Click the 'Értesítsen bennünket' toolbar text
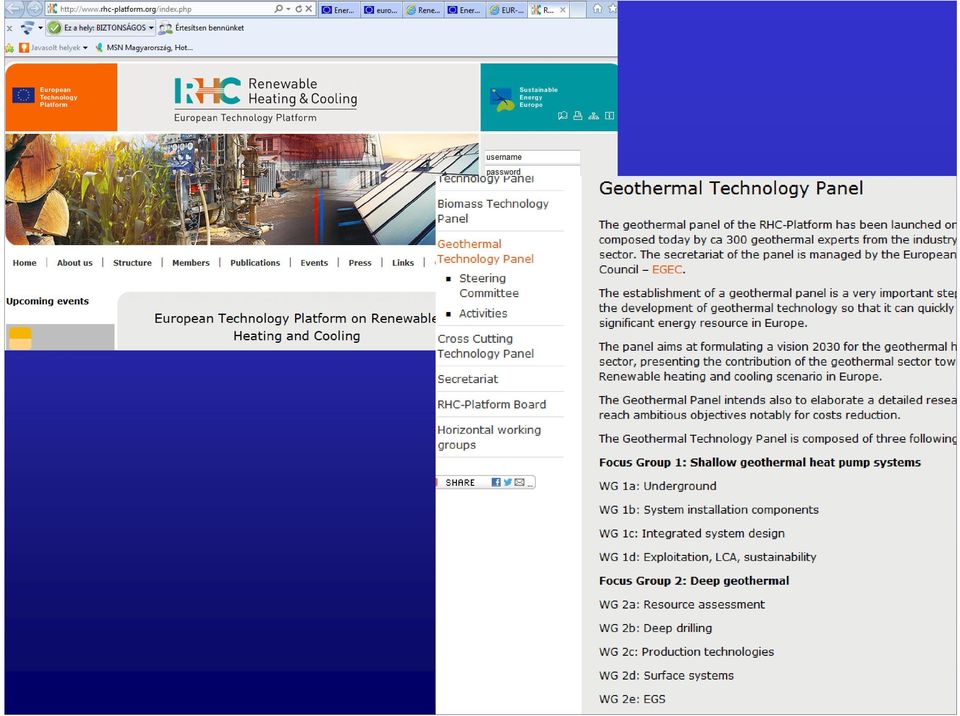Screen dimensions: 960x716 coord(209,28)
